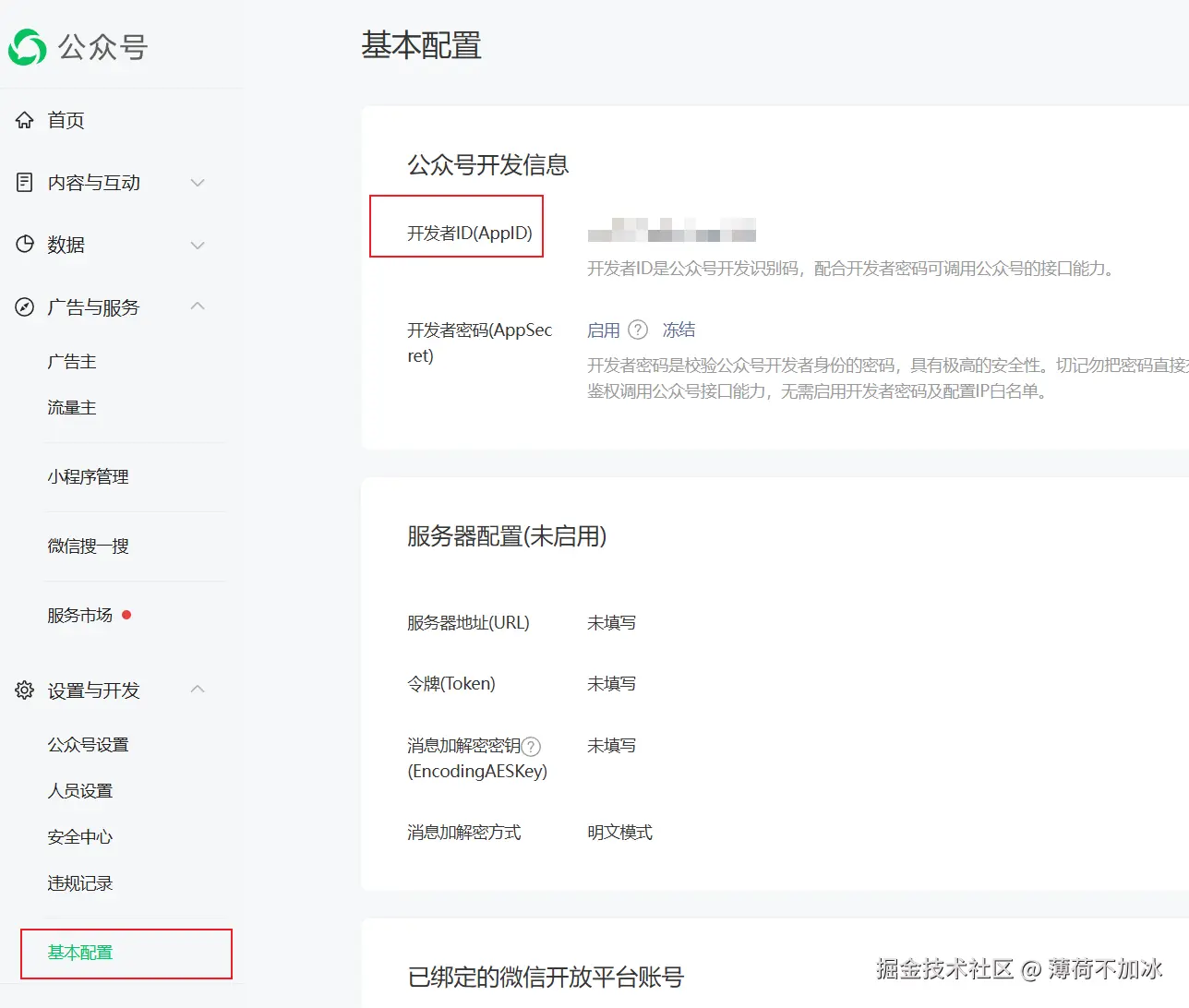Screen dimensions: 1189x1008
Task: Click the 明文模式 value
Action: (619, 833)
